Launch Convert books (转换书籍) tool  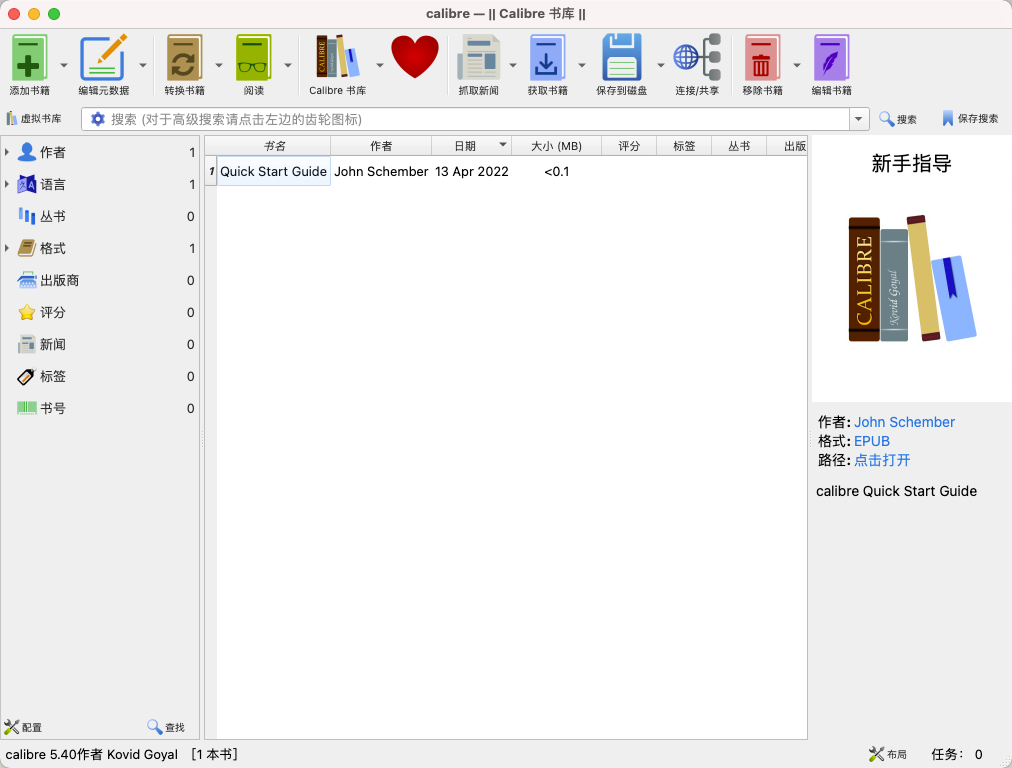pos(184,58)
